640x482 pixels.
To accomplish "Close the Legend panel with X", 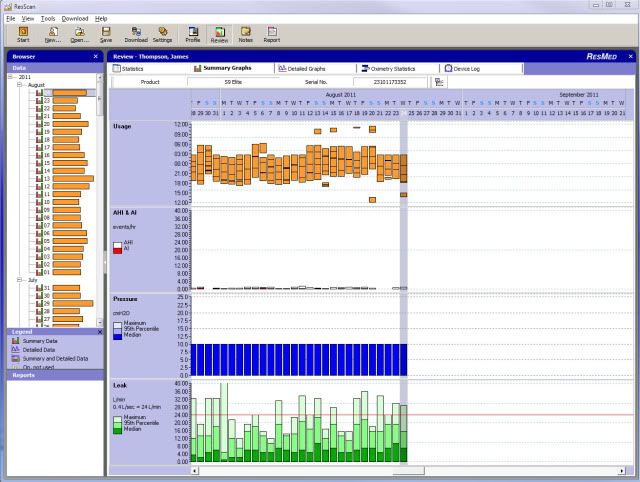I will 100,332.
